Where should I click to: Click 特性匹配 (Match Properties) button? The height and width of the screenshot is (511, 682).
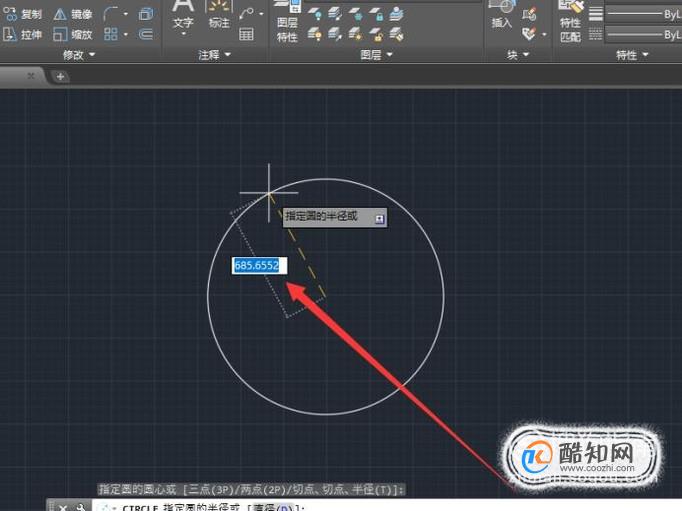tap(570, 21)
